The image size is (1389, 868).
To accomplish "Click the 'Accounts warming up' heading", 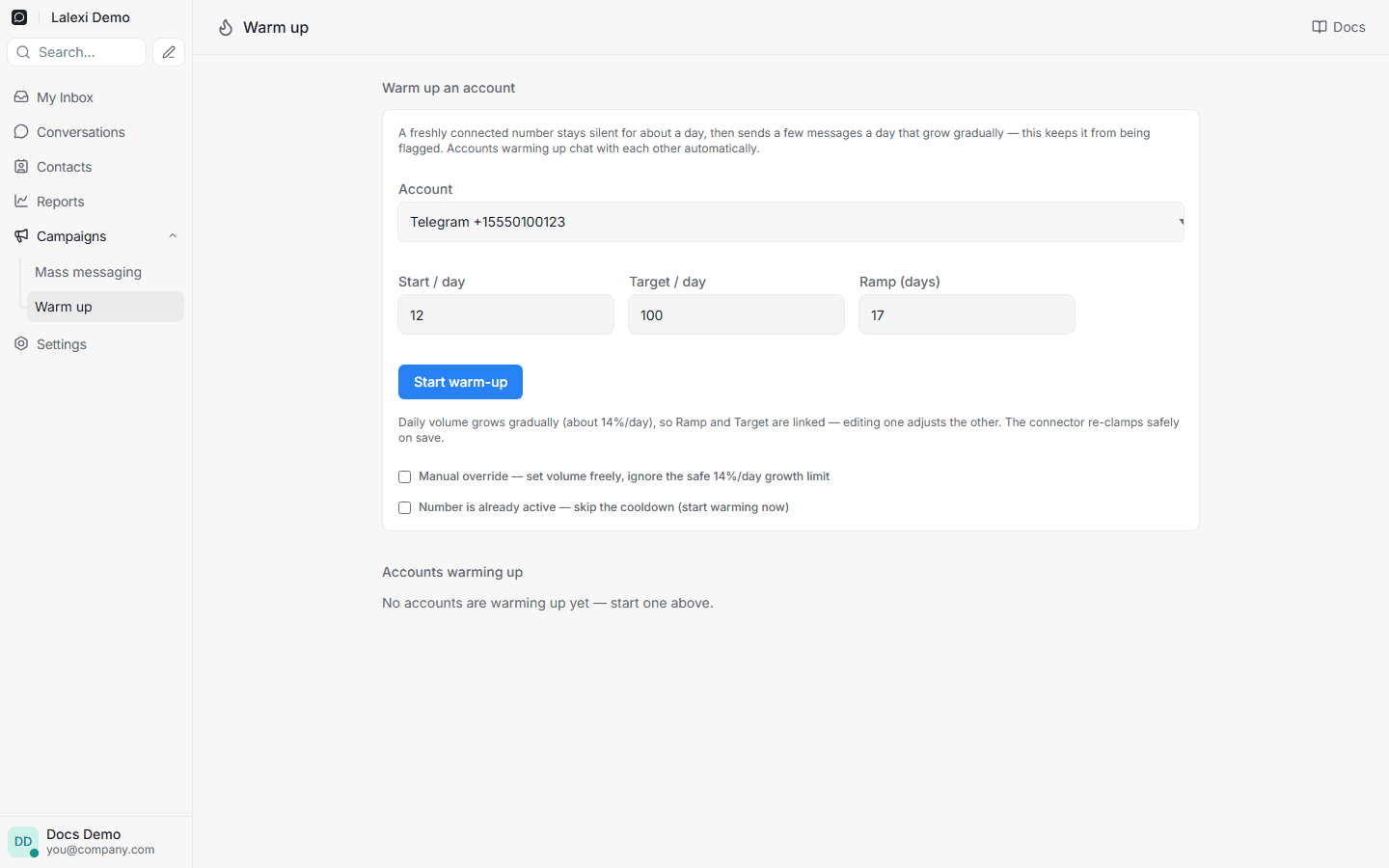I will pyautogui.click(x=452, y=572).
